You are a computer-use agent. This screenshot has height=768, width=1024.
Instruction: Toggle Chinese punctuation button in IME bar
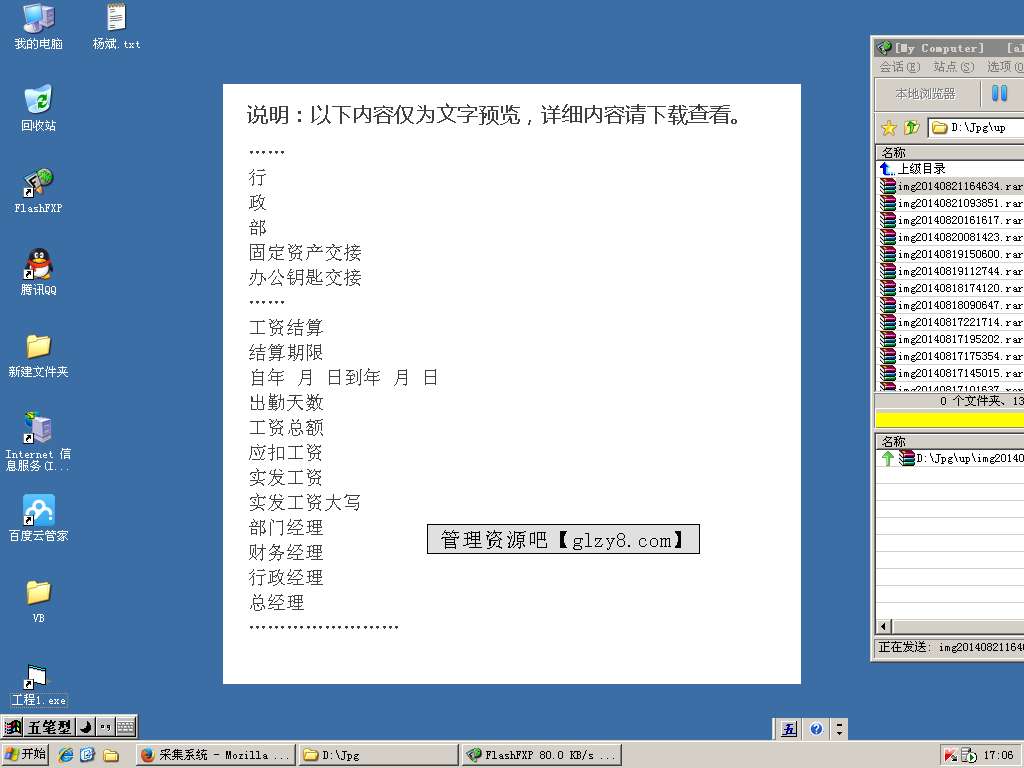point(106,726)
